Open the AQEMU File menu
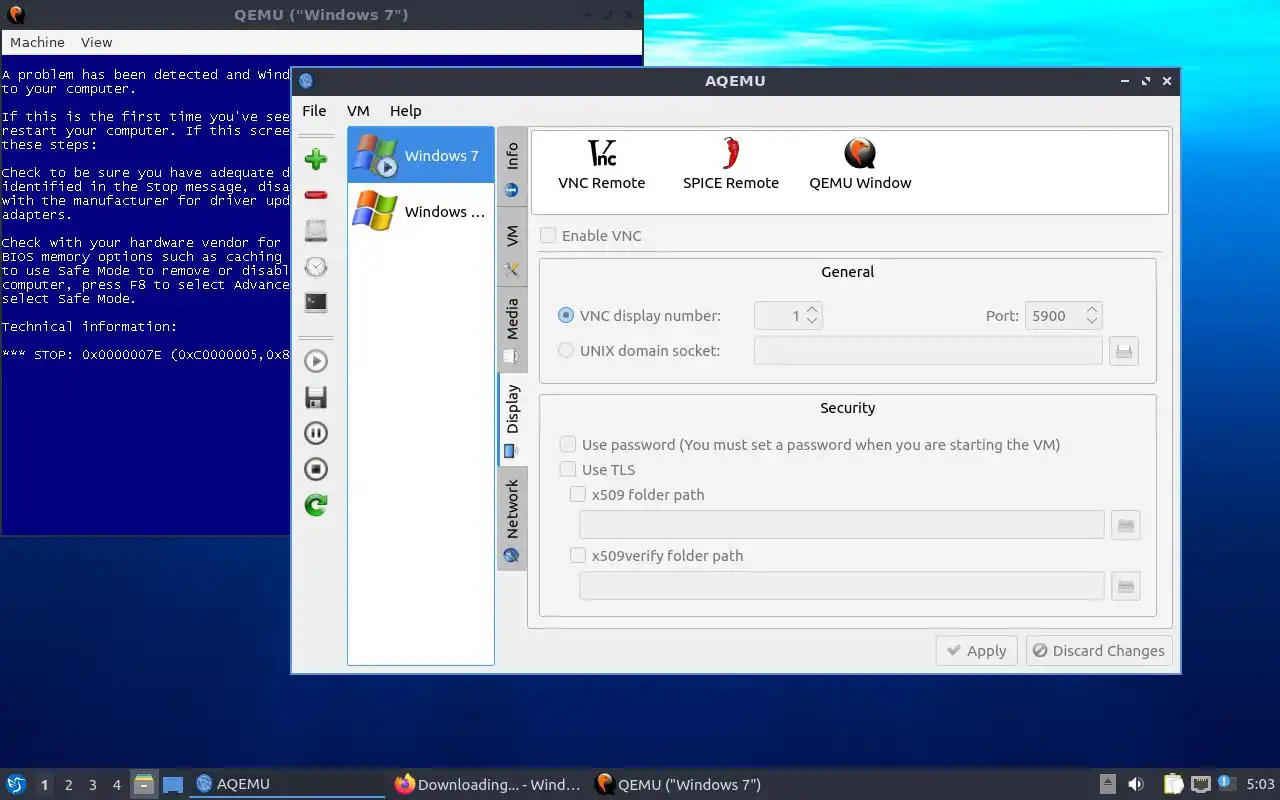This screenshot has height=800, width=1280. 314,111
